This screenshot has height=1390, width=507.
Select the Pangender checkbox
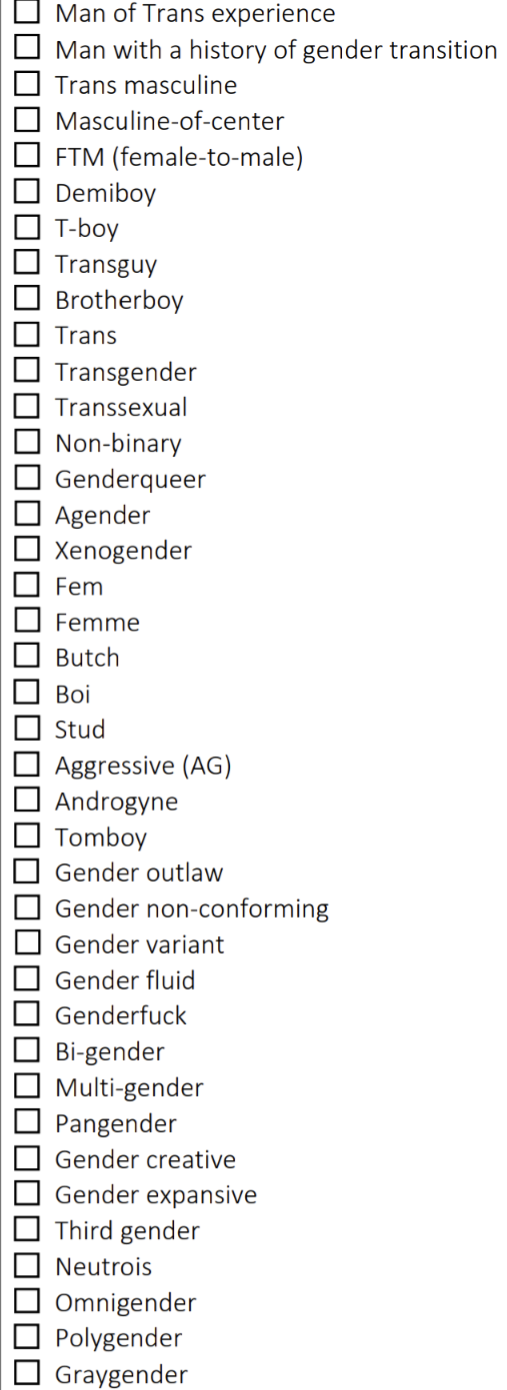[x=27, y=1124]
